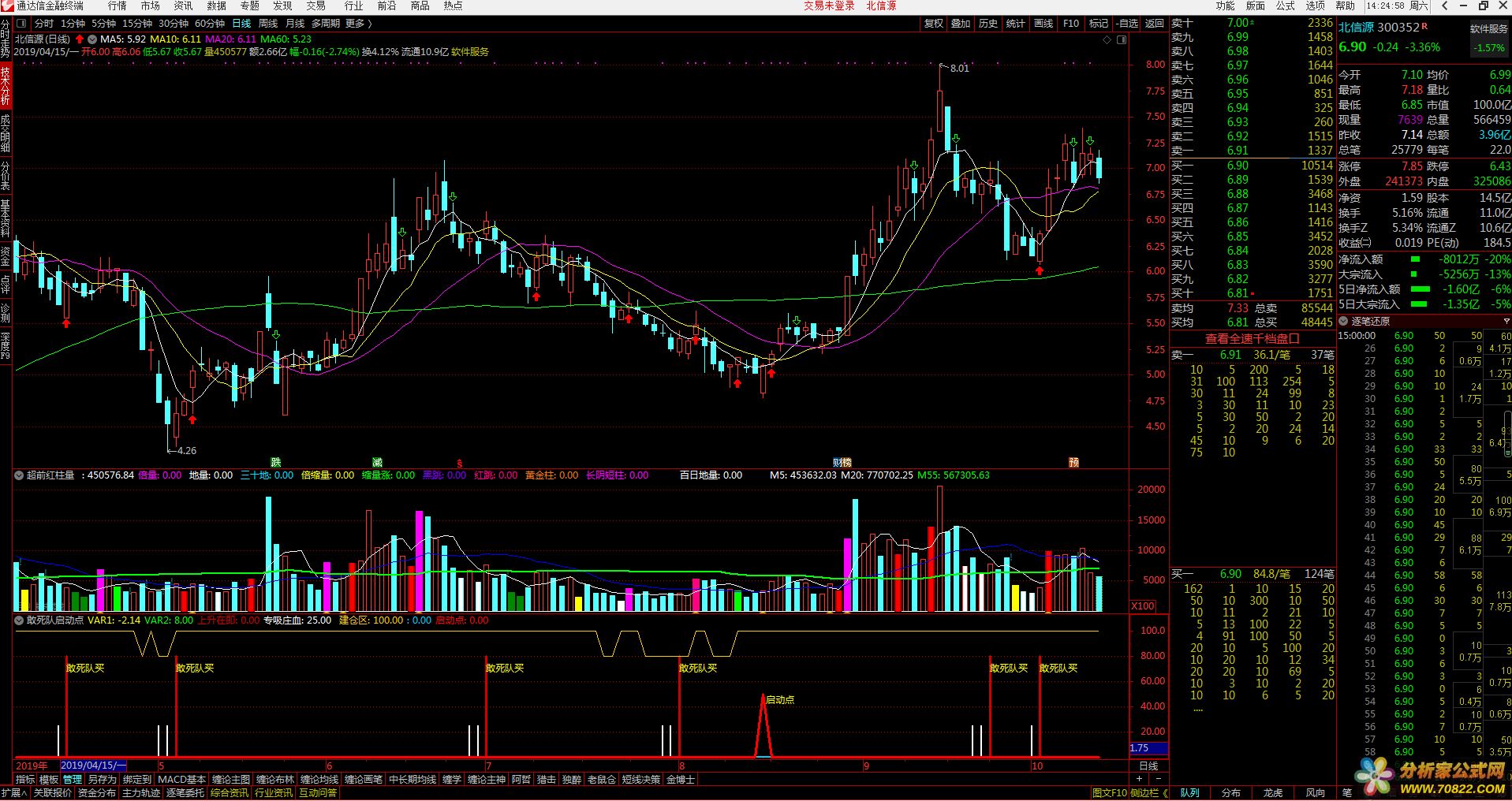Click the X100 volume scale label

click(x=1143, y=606)
